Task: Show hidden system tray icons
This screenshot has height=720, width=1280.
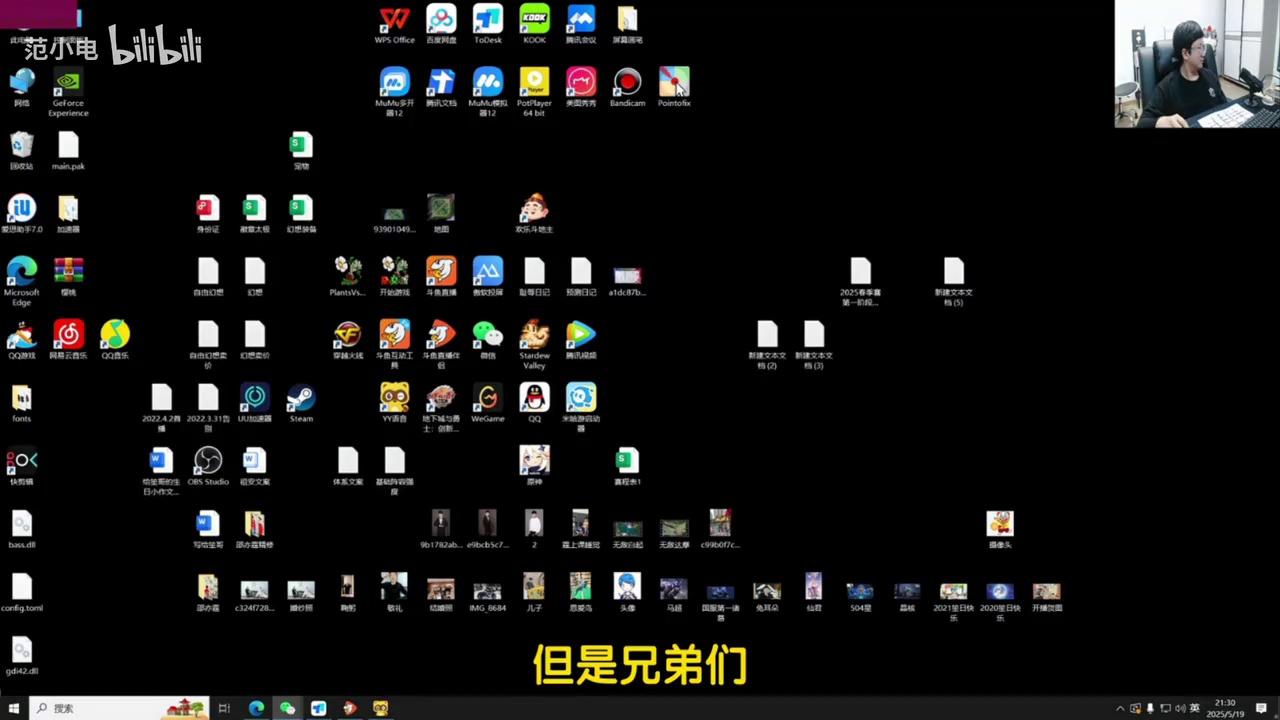Action: pyautogui.click(x=1120, y=708)
